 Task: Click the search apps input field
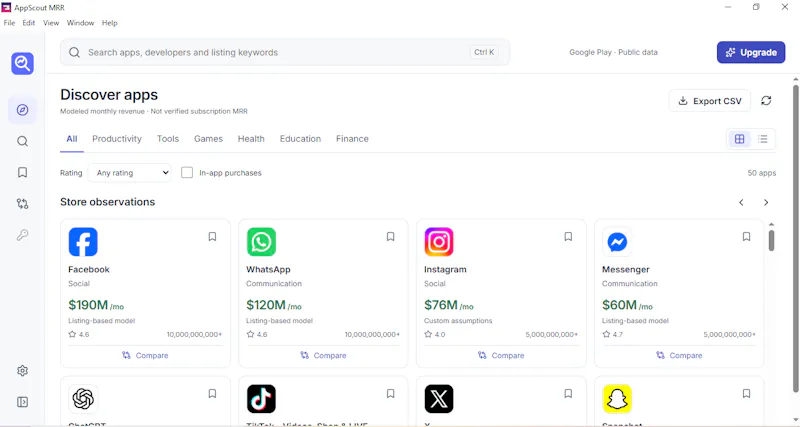[285, 52]
